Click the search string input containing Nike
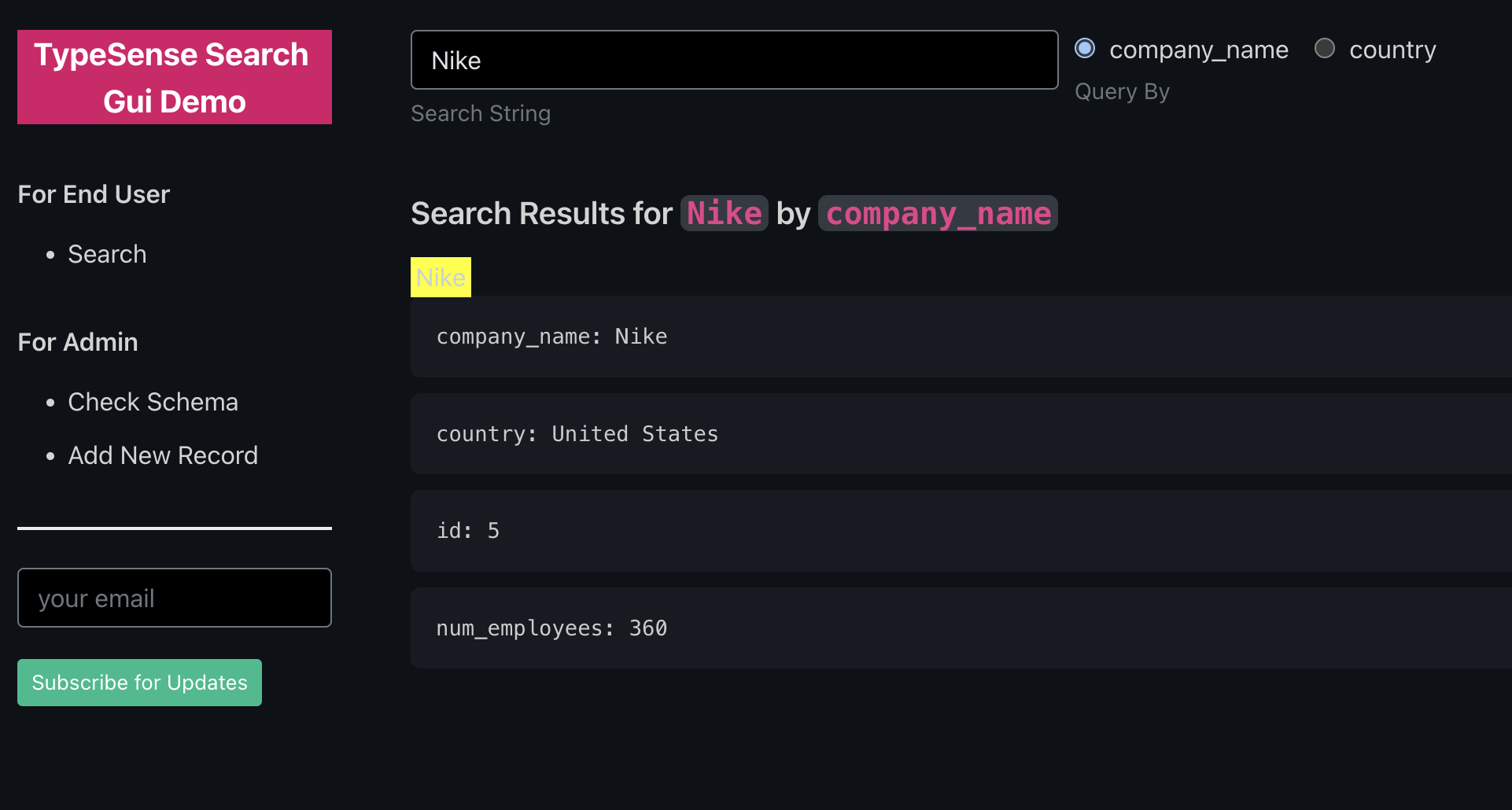The height and width of the screenshot is (810, 1512). pos(733,59)
